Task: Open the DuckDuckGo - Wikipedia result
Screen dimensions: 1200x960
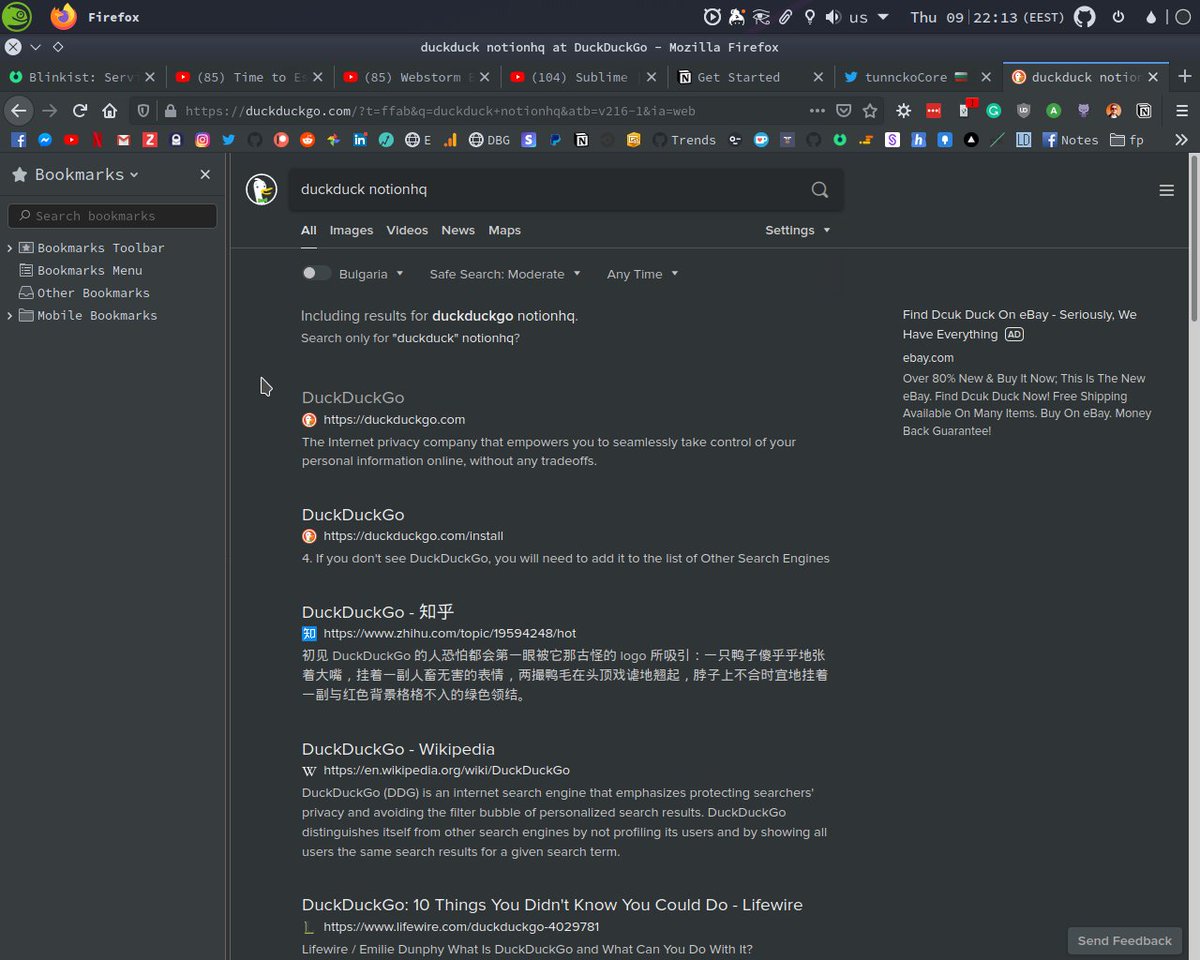Action: [398, 749]
